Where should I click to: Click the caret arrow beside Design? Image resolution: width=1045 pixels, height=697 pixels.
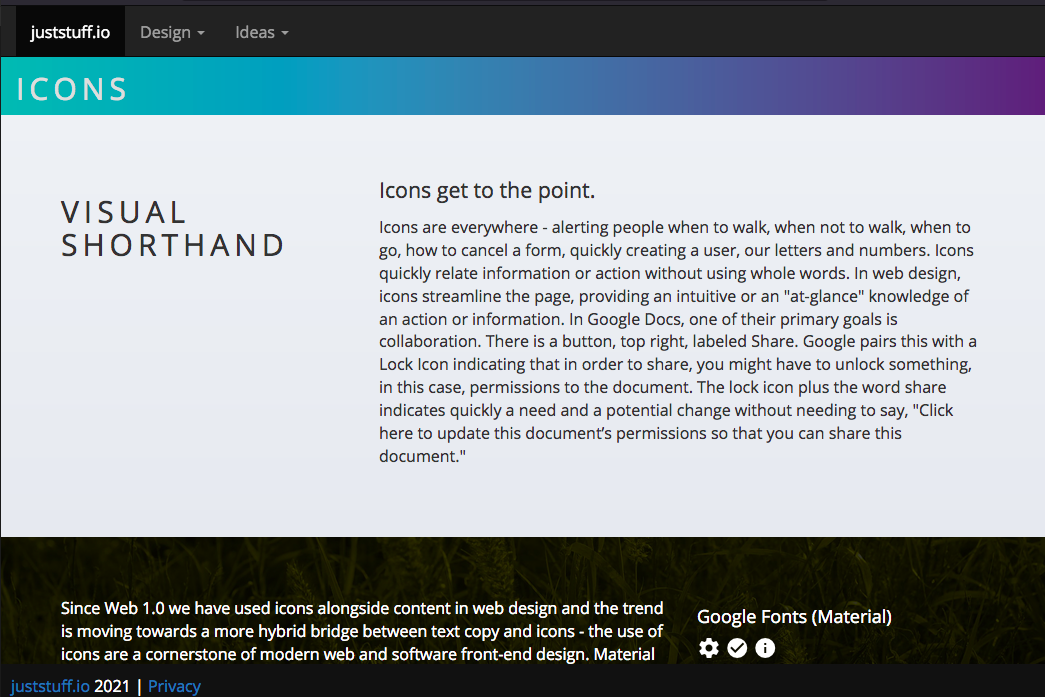201,33
